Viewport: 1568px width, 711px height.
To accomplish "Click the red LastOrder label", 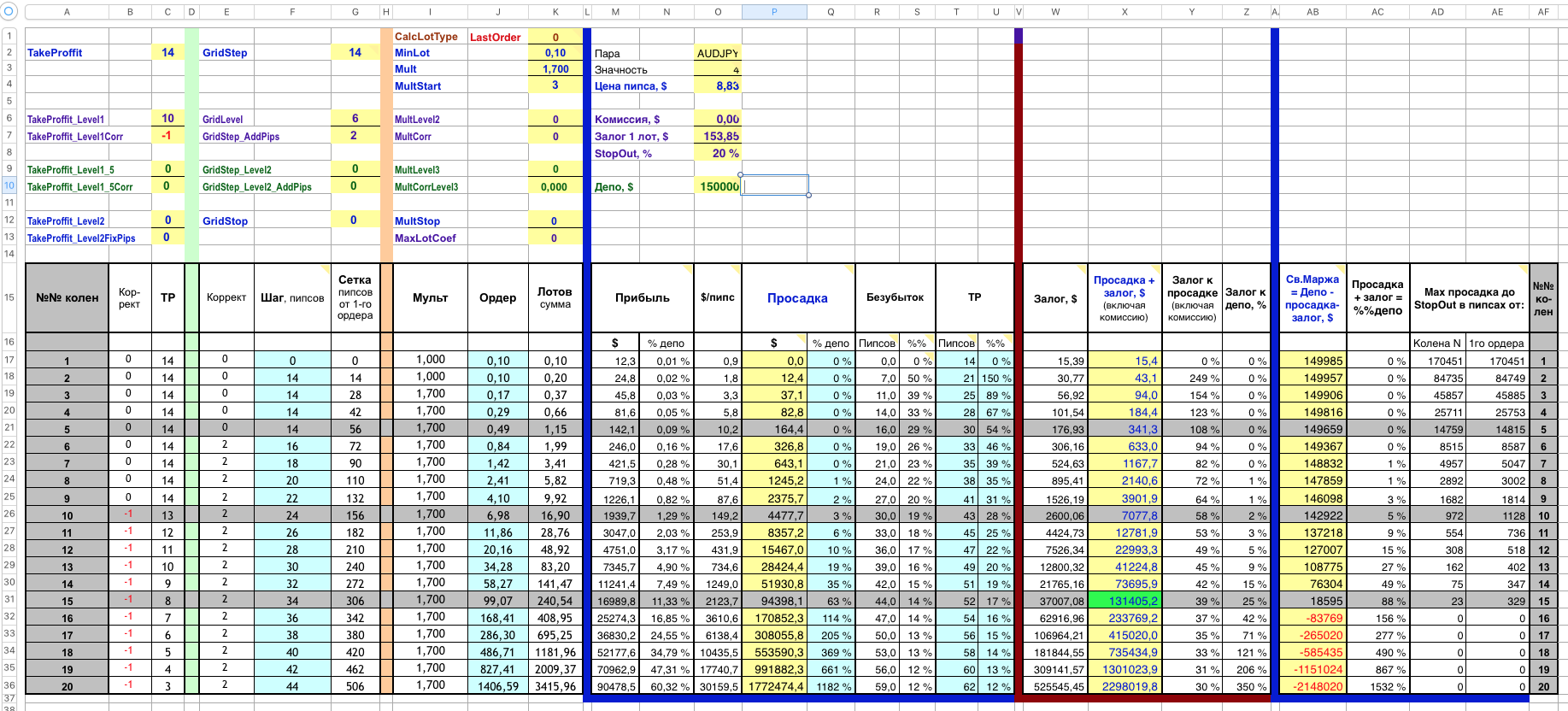I will point(496,37).
